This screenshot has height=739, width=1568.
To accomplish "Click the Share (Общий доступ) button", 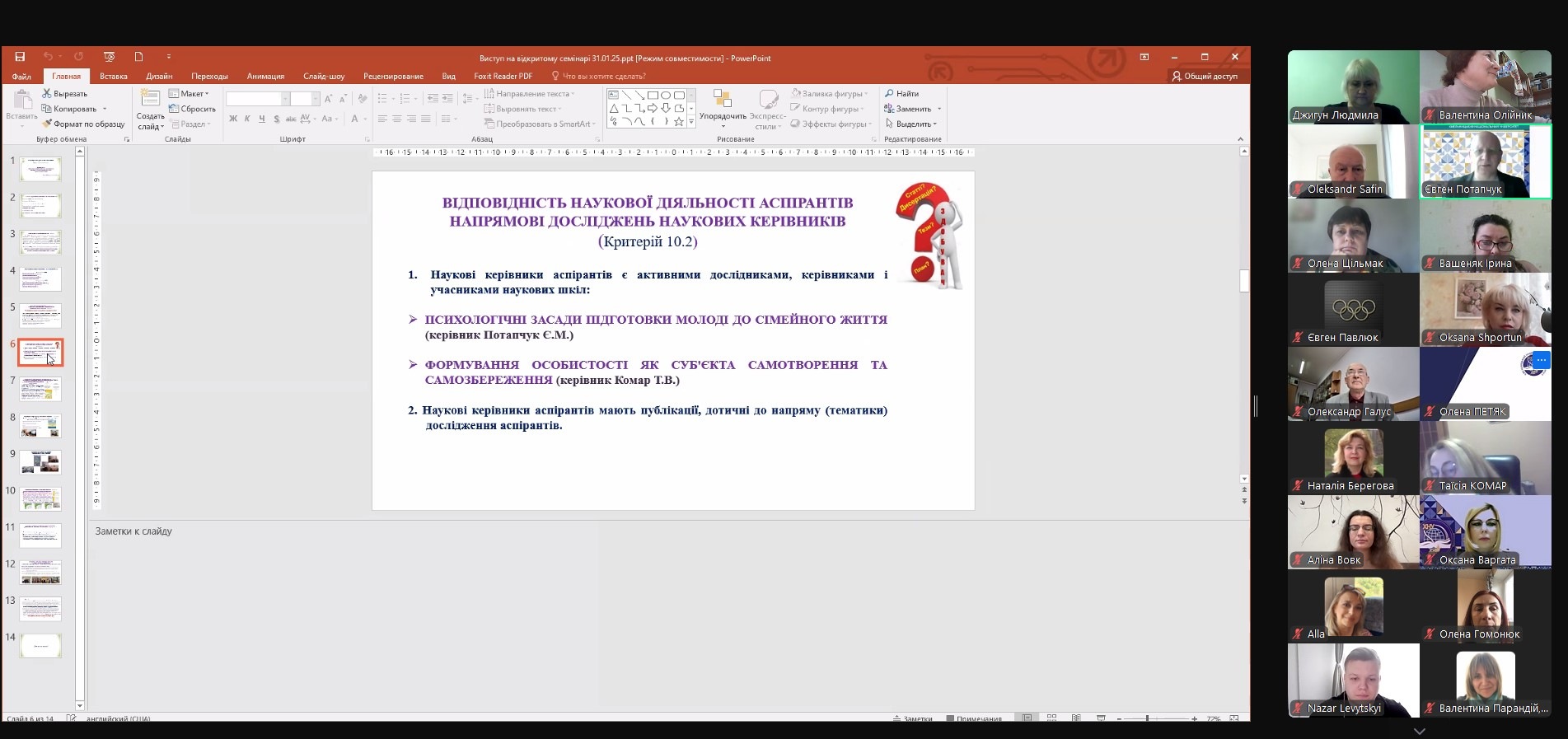I will point(1205,77).
